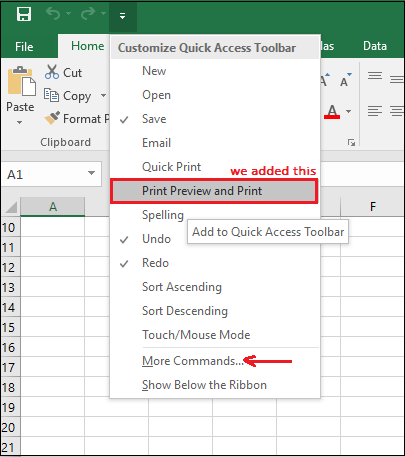Click the Format Painter label

86,119
